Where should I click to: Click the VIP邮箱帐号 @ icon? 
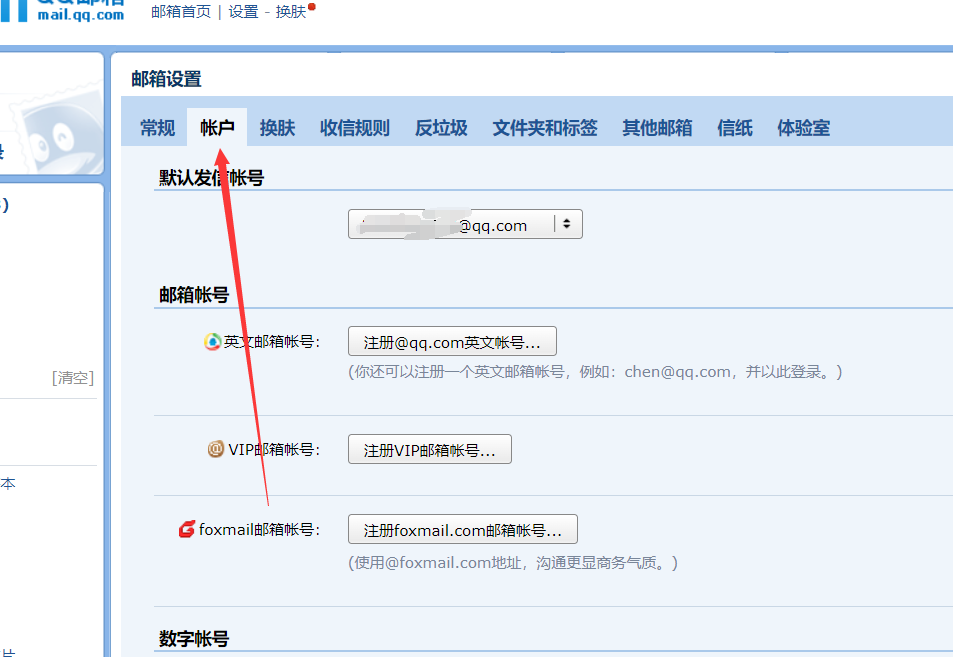(216, 449)
